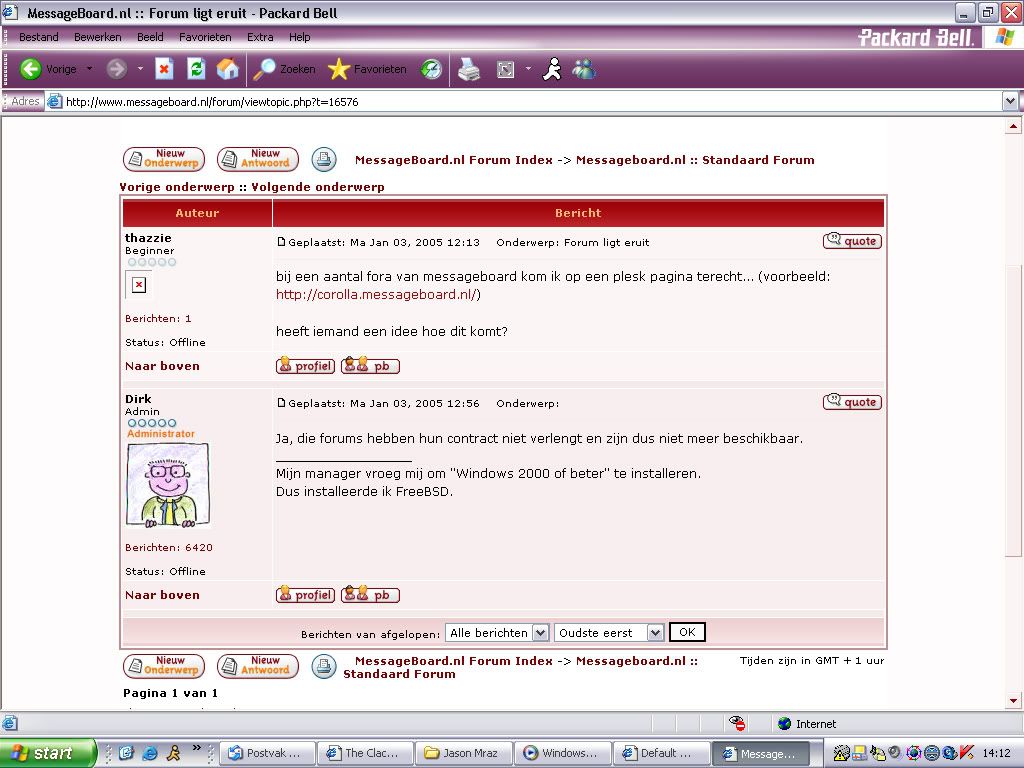Click thazzie's broken avatar image
1024x768 pixels.
pos(138,285)
